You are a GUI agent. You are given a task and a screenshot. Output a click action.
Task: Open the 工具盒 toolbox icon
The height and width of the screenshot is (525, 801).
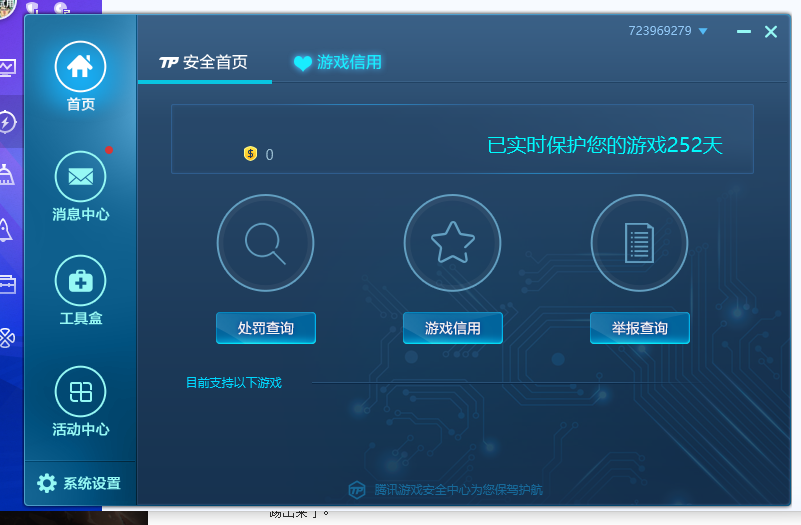click(x=80, y=280)
